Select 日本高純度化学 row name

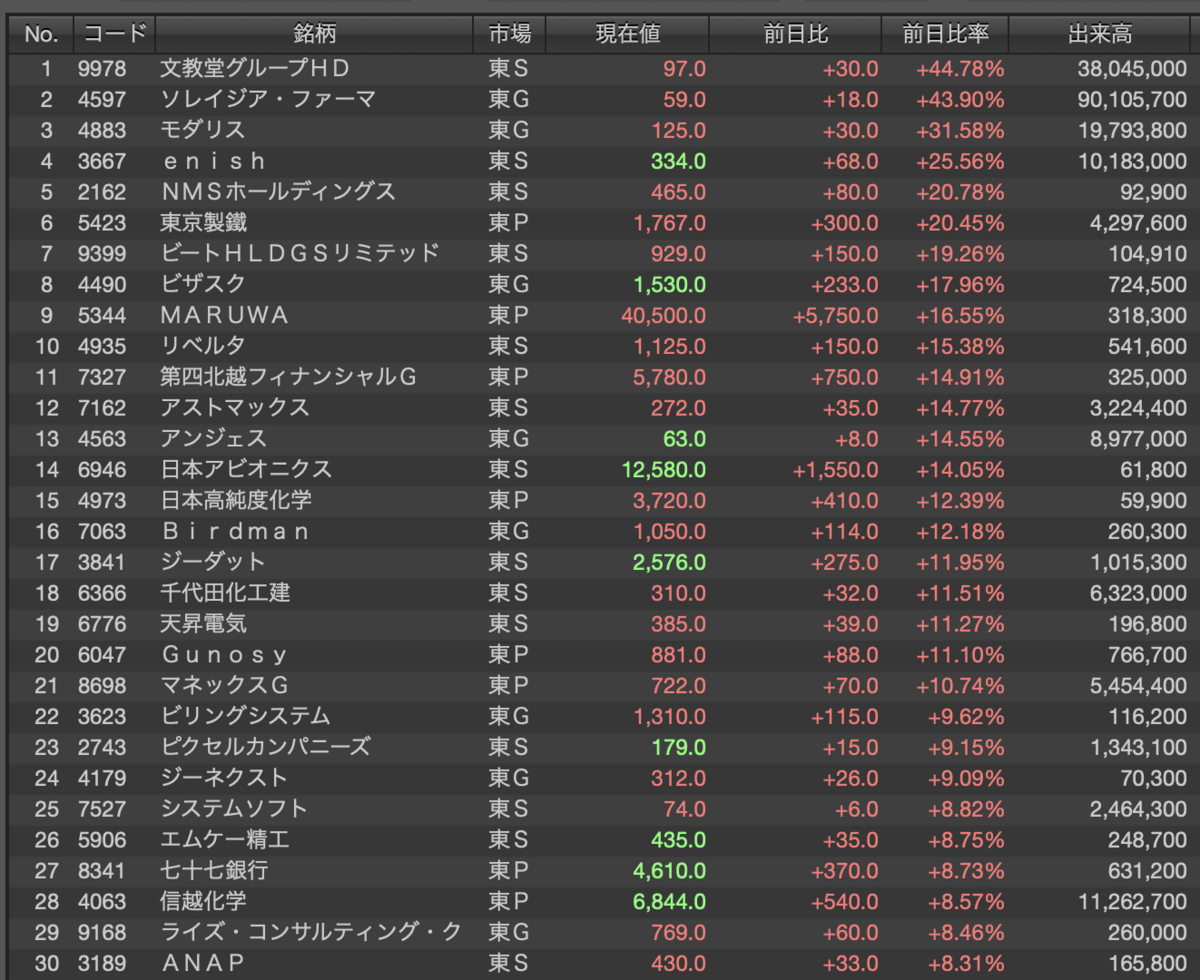coord(235,500)
